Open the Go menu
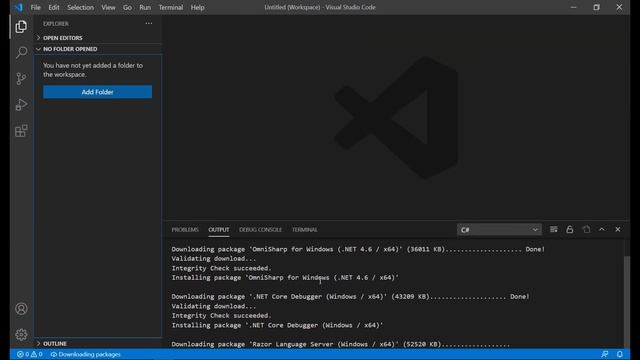The height and width of the screenshot is (360, 640). tap(127, 7)
